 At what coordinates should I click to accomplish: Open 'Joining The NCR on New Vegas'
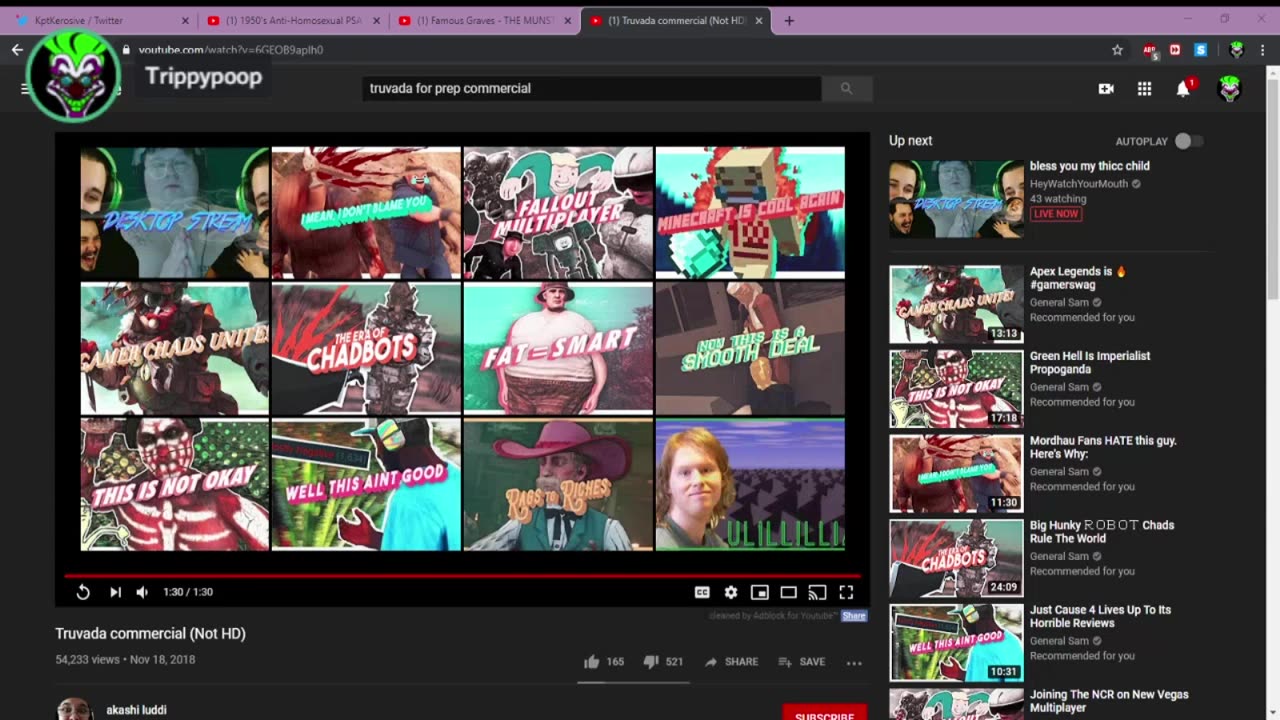click(1109, 701)
